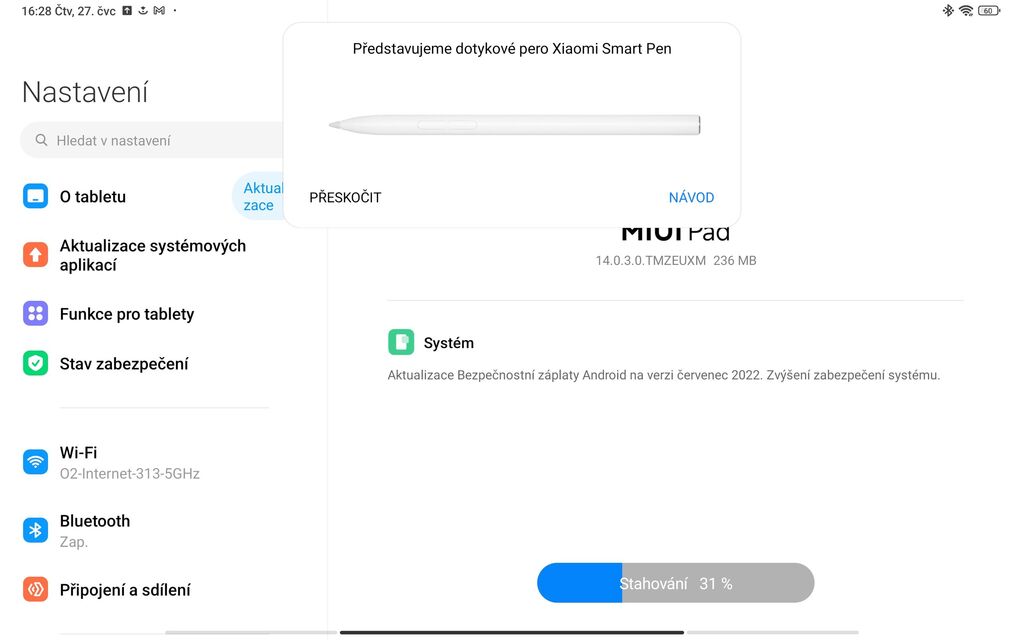Image resolution: width=1024 pixels, height=640 pixels.
Task: Open the green Stav zabezpečení shield icon
Action: point(35,364)
